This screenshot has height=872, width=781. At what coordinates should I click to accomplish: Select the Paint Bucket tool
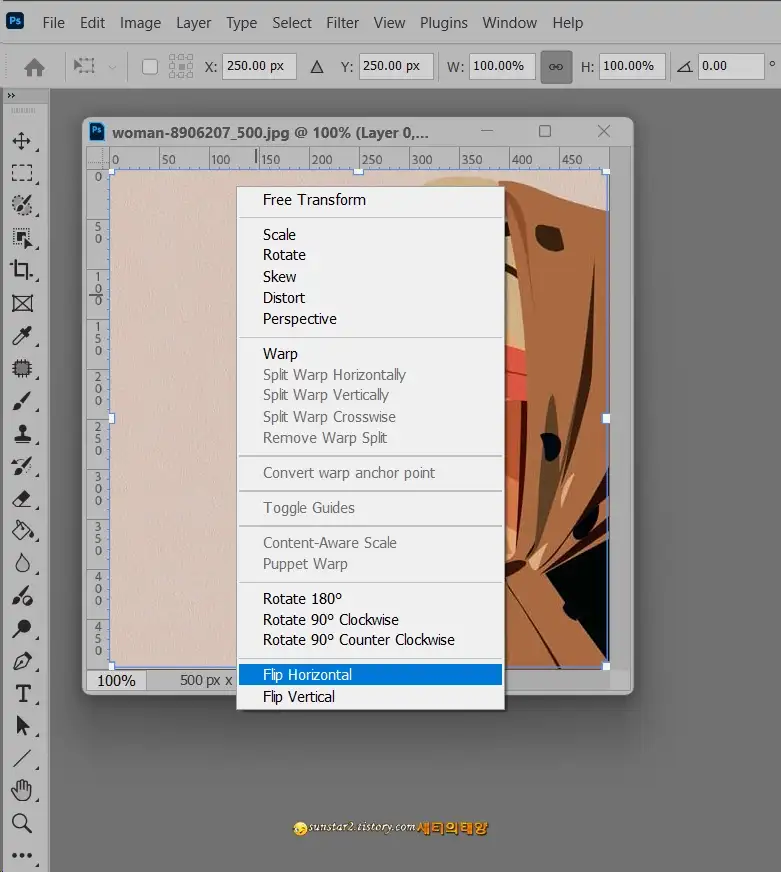(22, 531)
